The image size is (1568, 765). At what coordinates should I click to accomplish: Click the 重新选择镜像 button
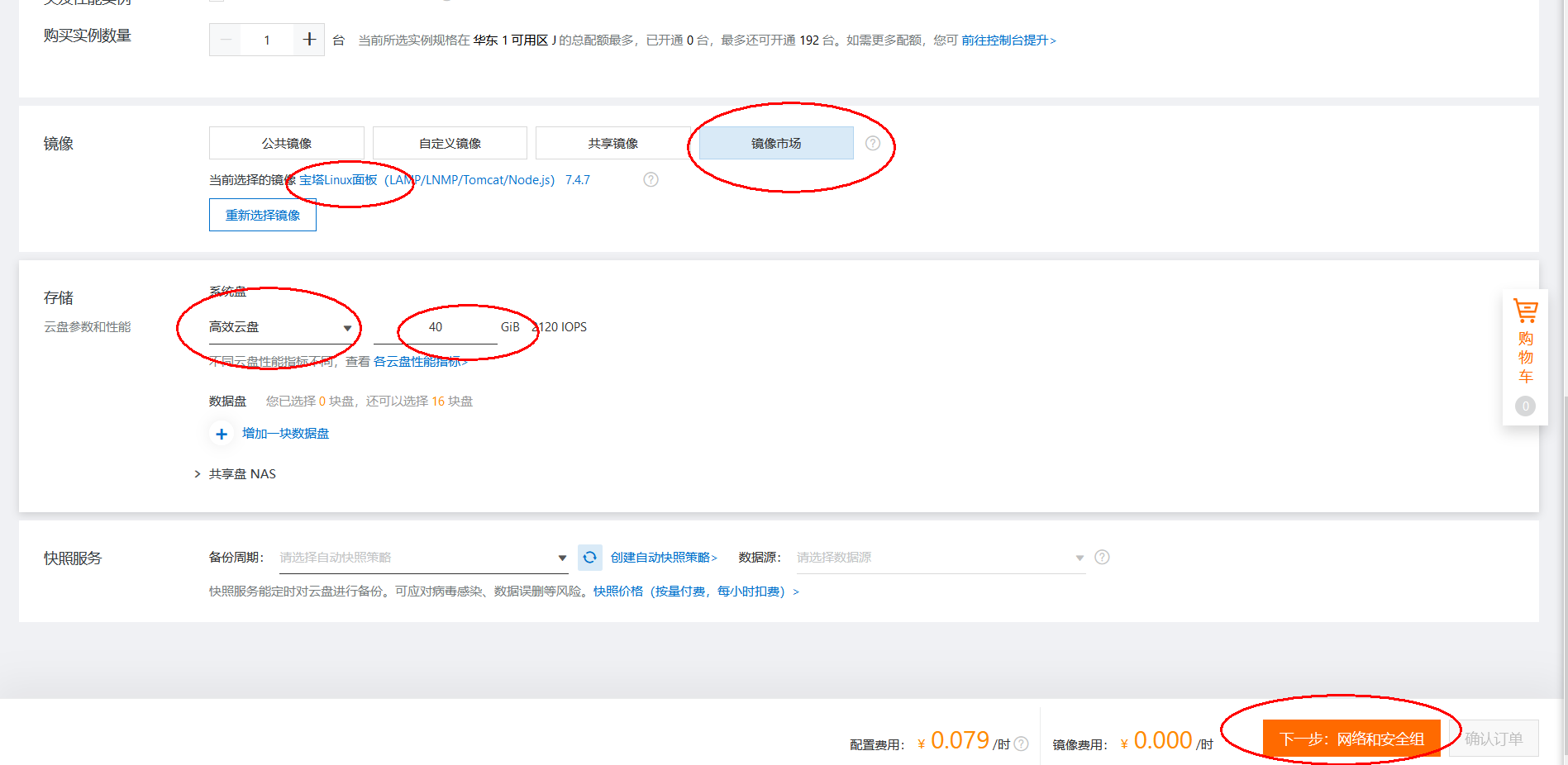pos(263,215)
